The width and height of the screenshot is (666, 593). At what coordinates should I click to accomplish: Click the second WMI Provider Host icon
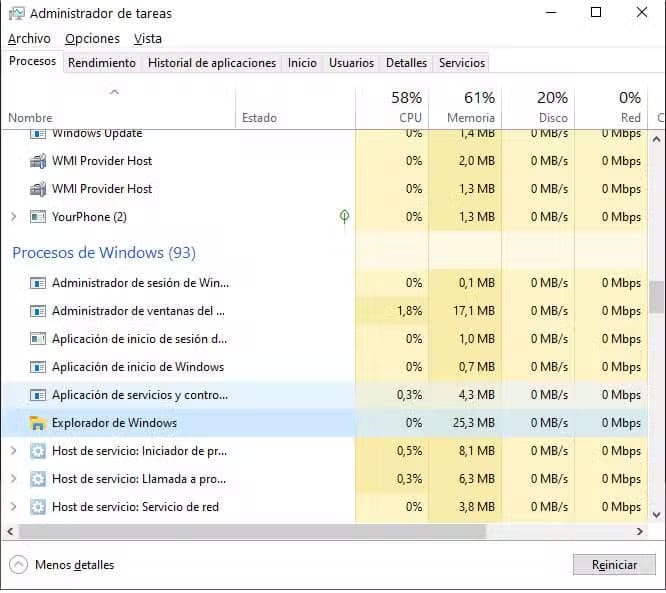[38, 189]
